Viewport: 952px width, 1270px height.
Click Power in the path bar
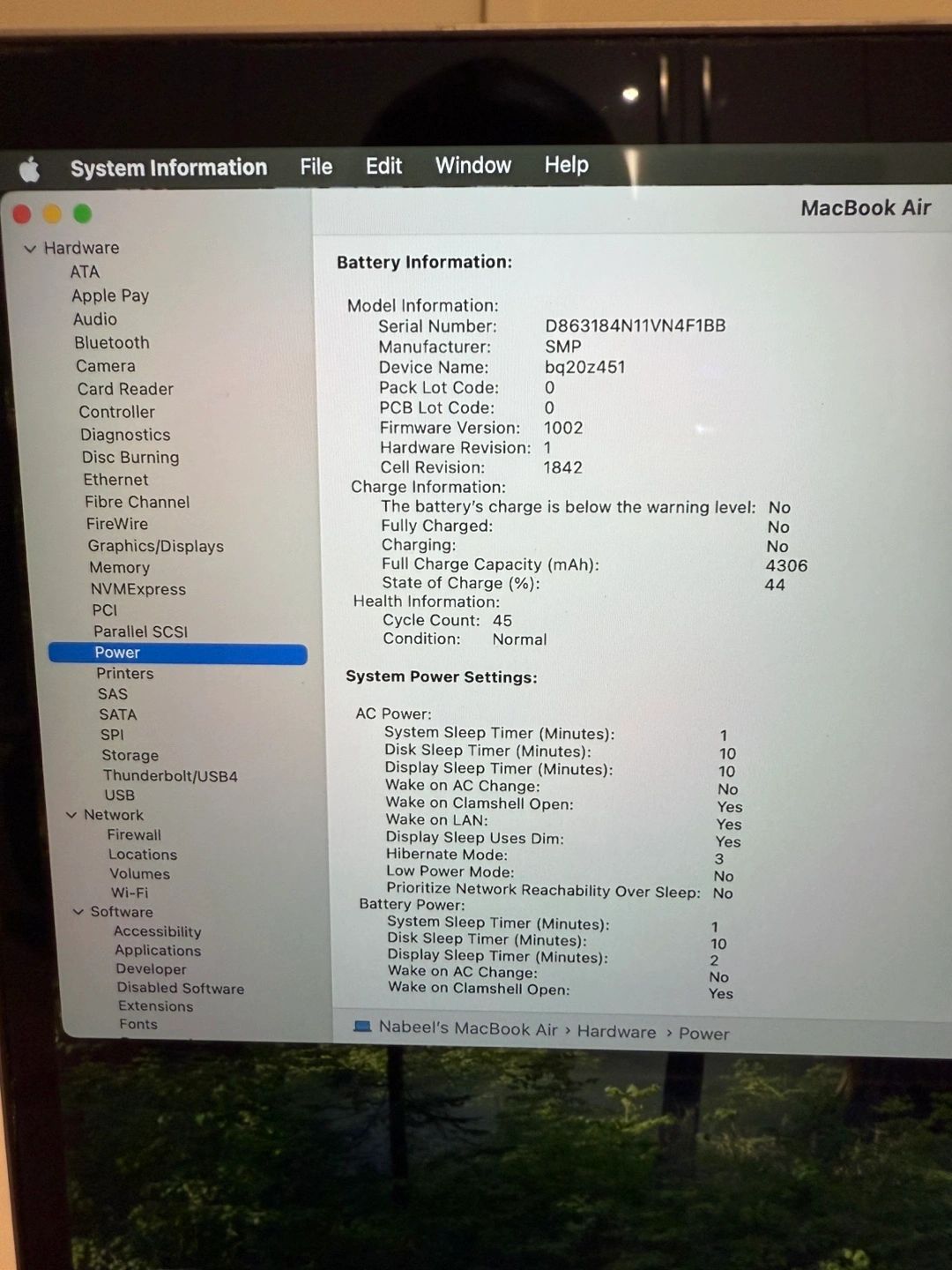tap(703, 1033)
